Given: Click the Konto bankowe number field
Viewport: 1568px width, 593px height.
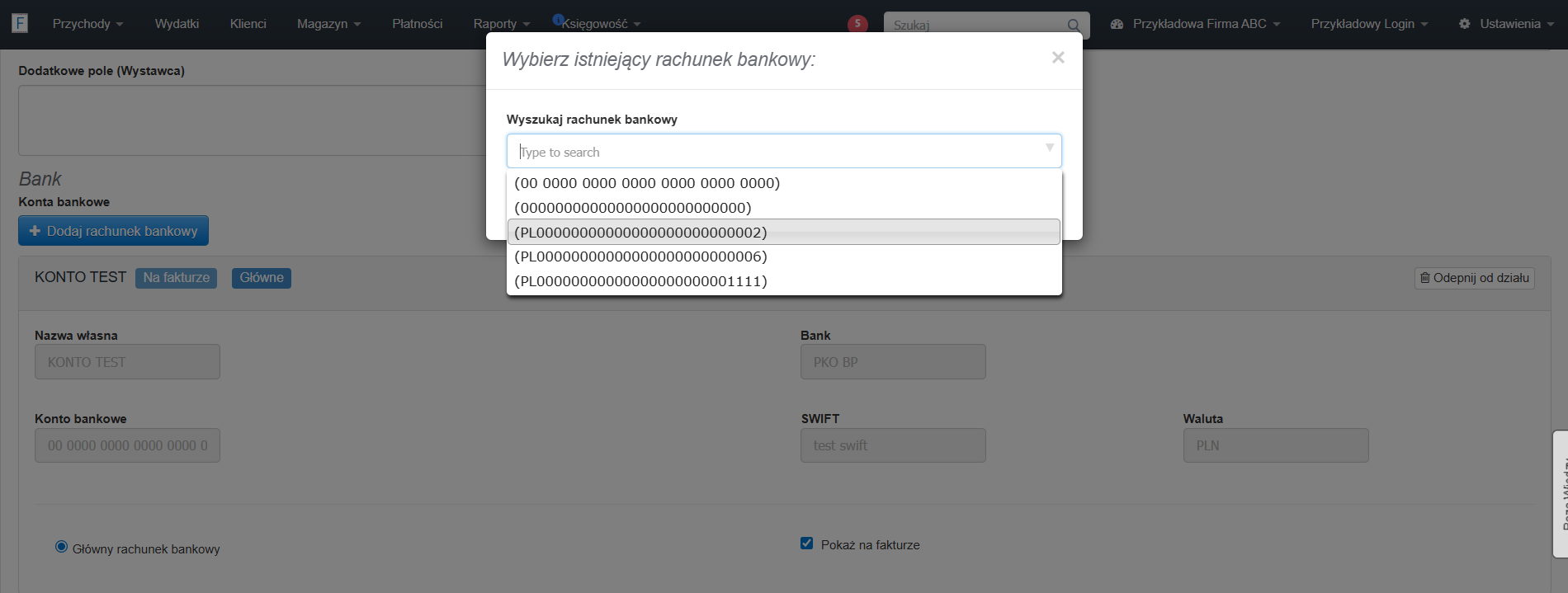Looking at the screenshot, I should click(127, 445).
